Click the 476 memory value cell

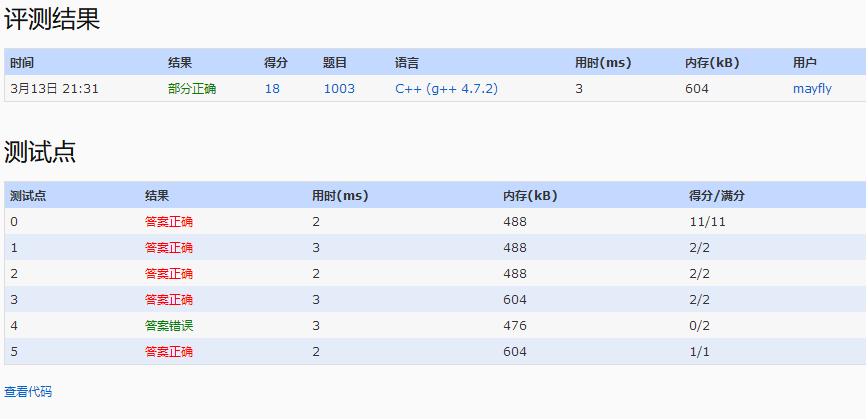[x=514, y=325]
